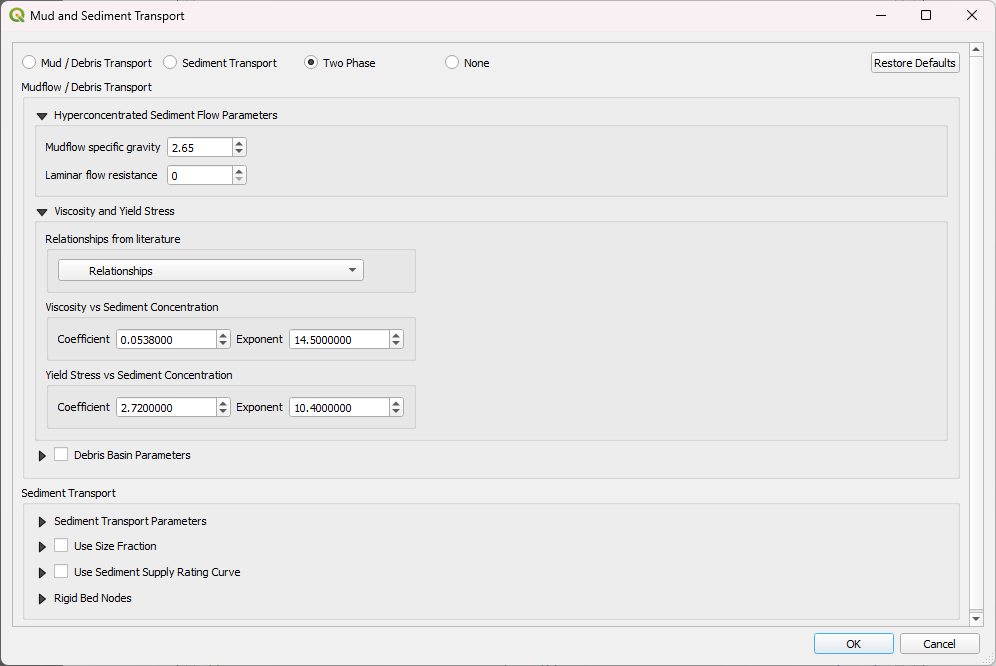Open the Relationships dropdown list
996x666 pixels.
point(210,271)
